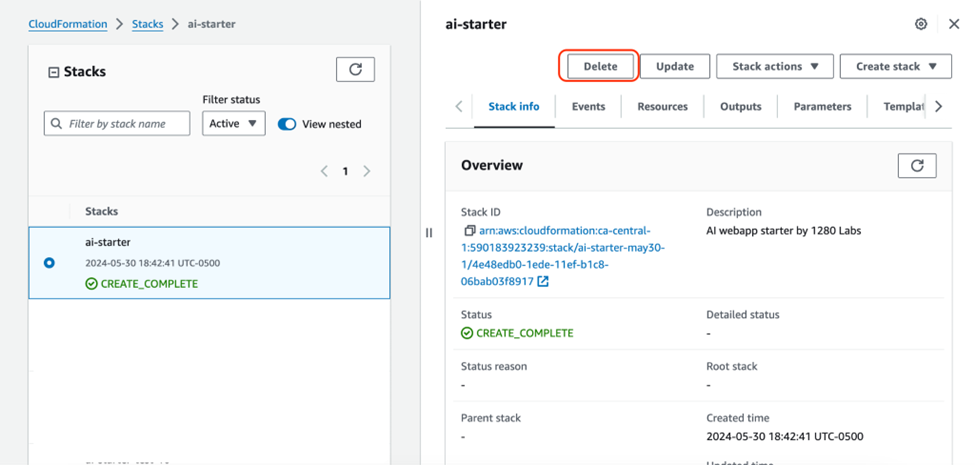Go to previous page of stacks
This screenshot has height=465, width=975.
[324, 171]
